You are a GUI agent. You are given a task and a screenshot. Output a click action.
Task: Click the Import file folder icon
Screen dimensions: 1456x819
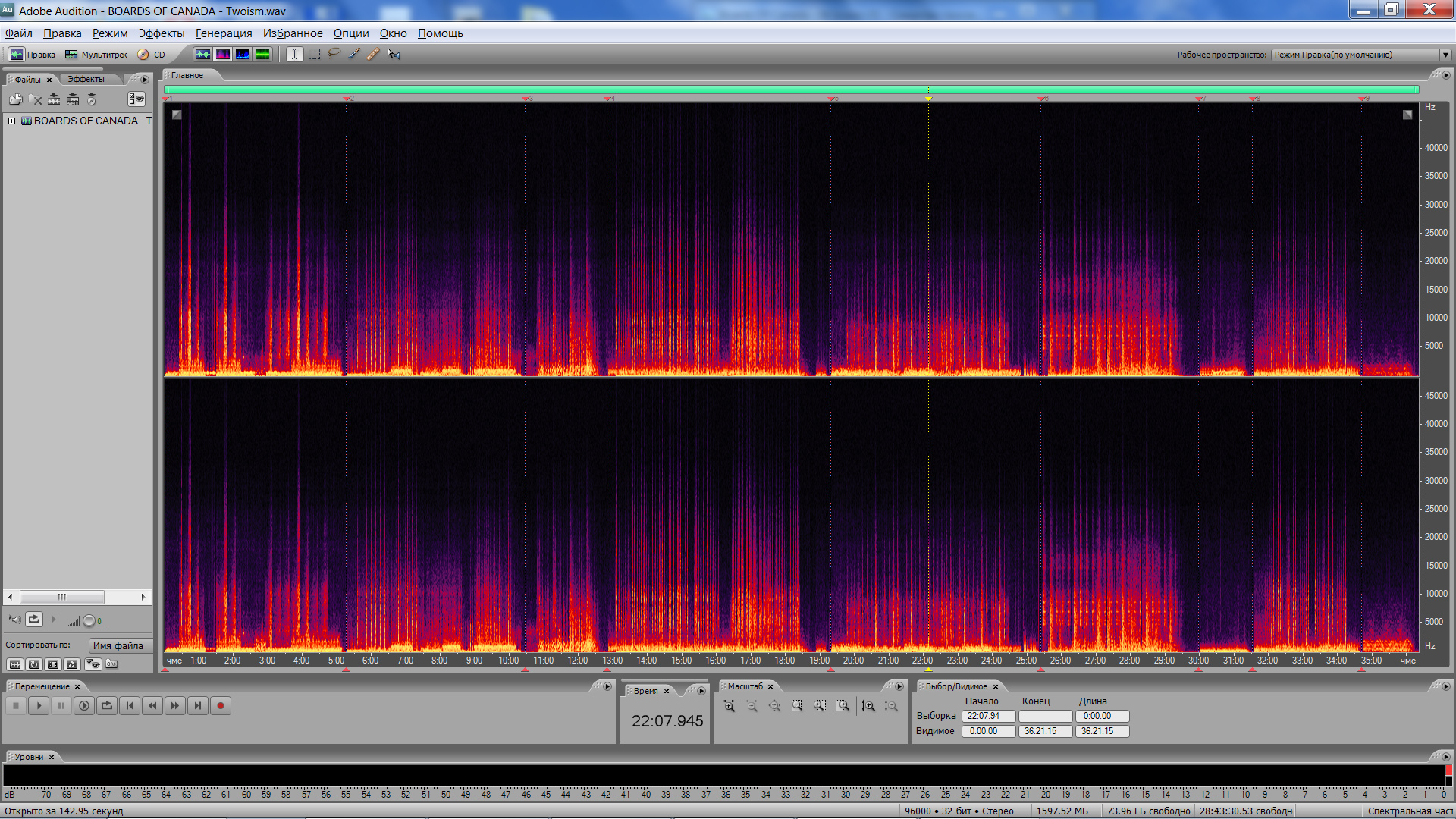[15, 99]
